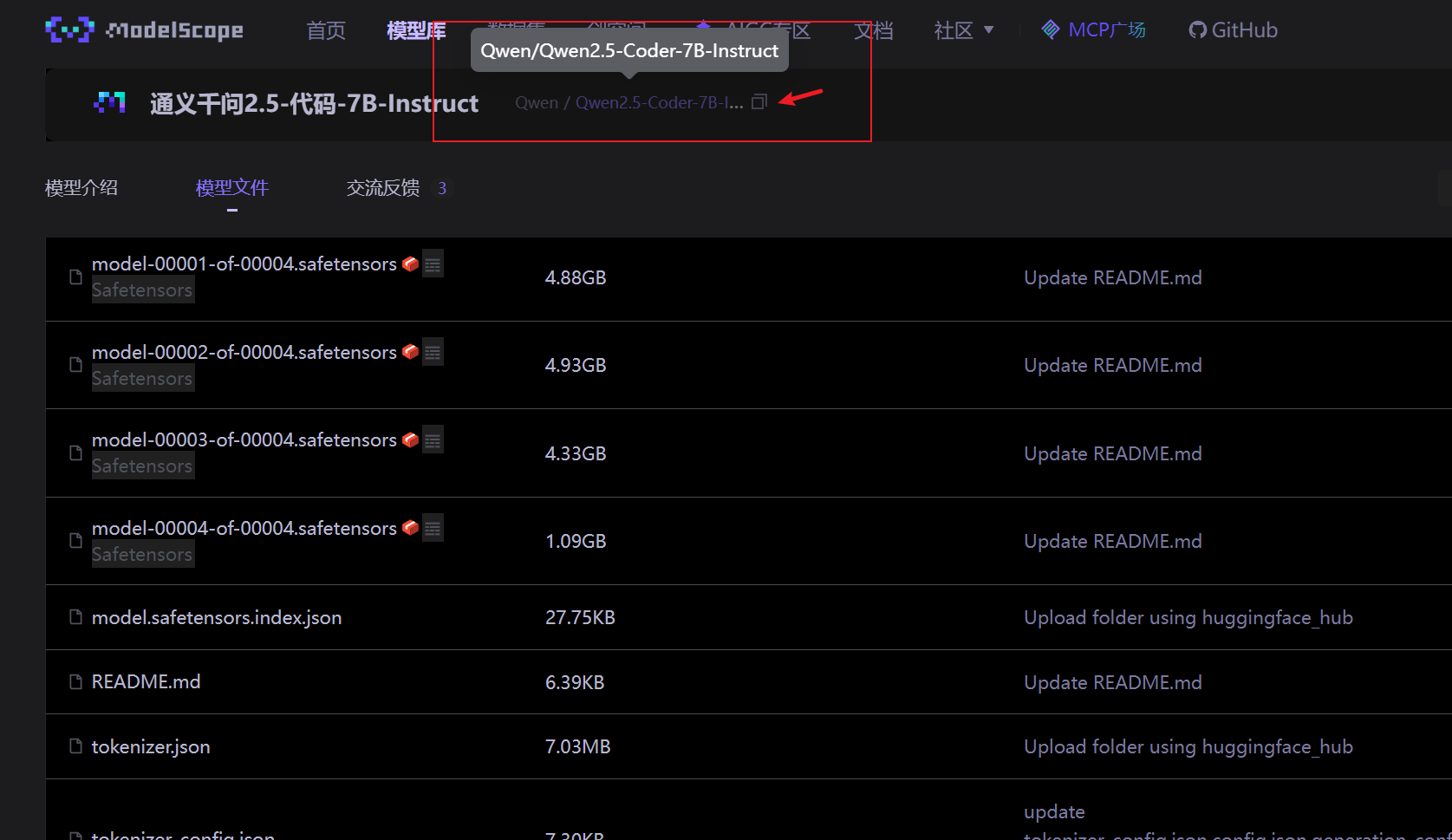Switch to the 模型介绍 tab
This screenshot has width=1452, height=840.
[x=81, y=188]
